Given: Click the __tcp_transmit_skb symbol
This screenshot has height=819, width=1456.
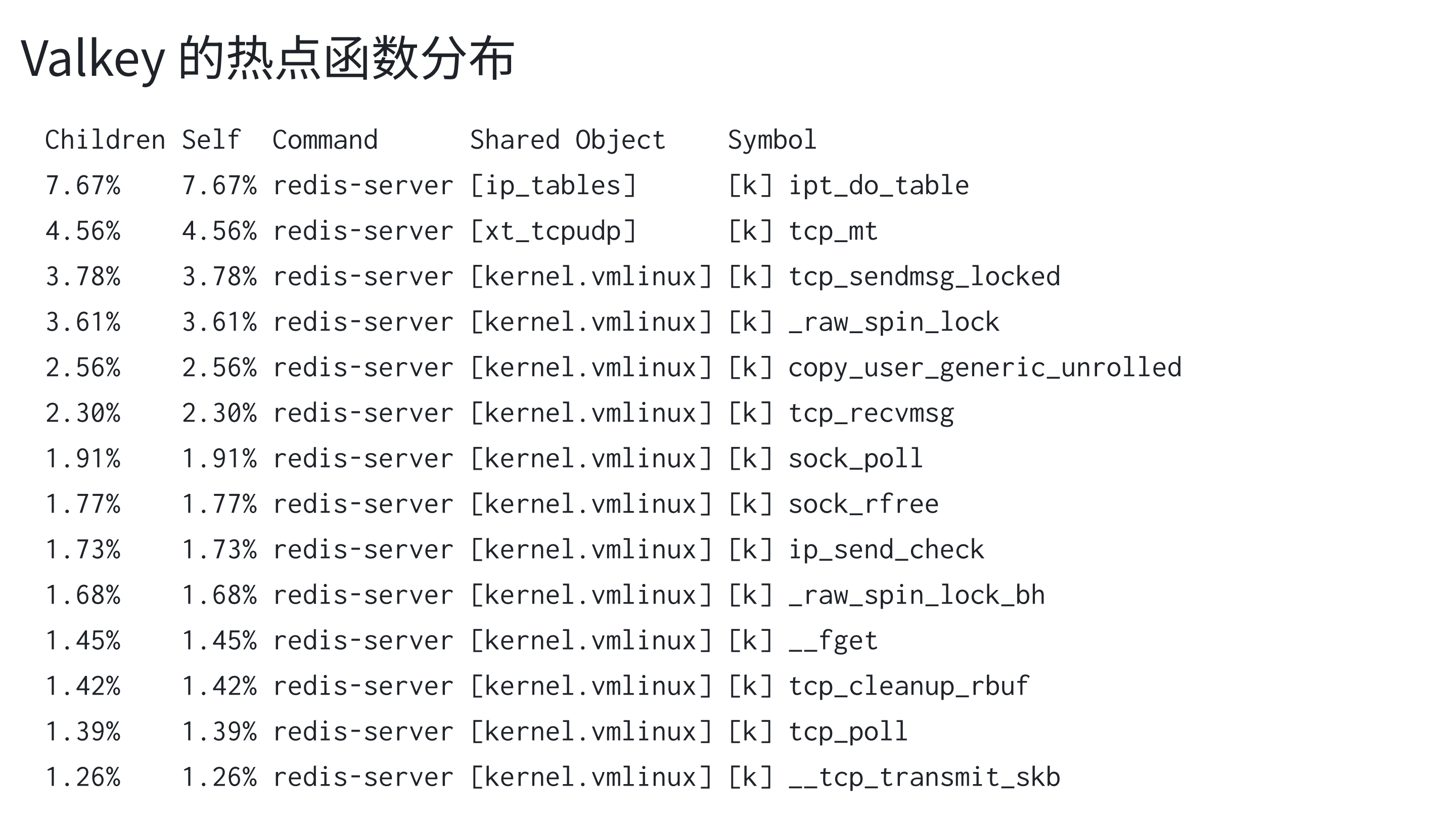Looking at the screenshot, I should 924,777.
